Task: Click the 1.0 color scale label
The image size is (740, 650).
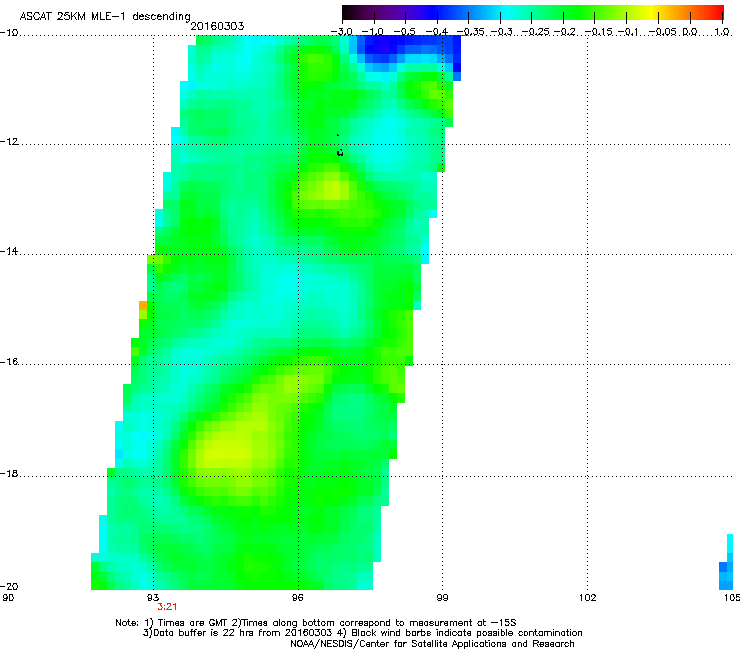Action: point(722,32)
